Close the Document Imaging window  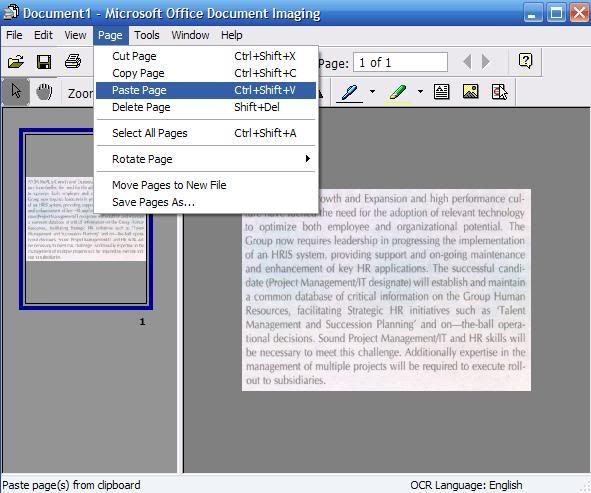click(579, 12)
